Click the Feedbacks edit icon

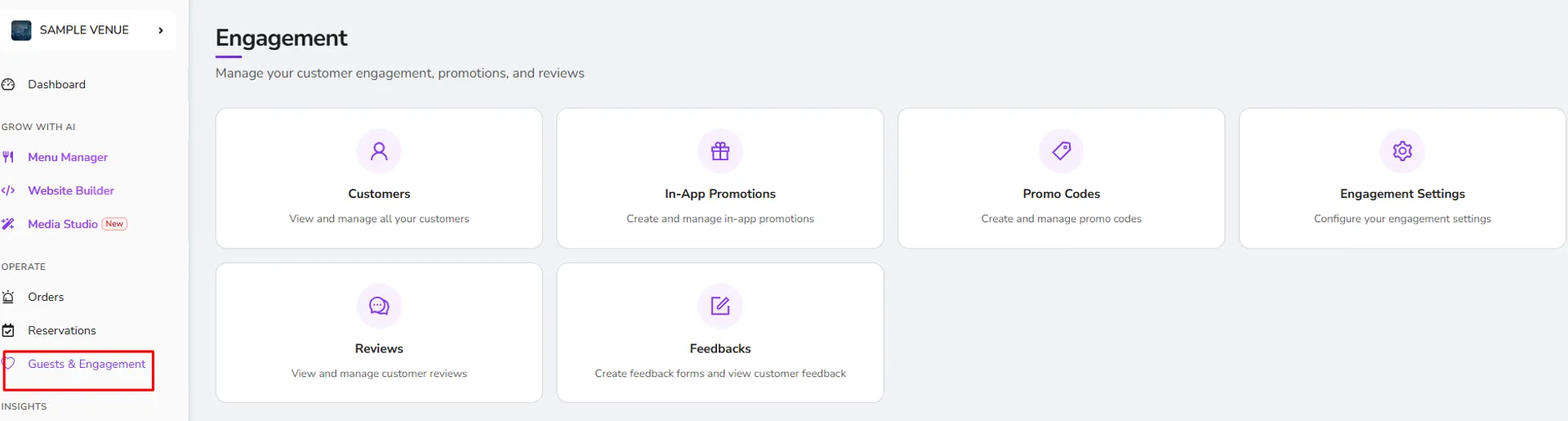point(720,306)
